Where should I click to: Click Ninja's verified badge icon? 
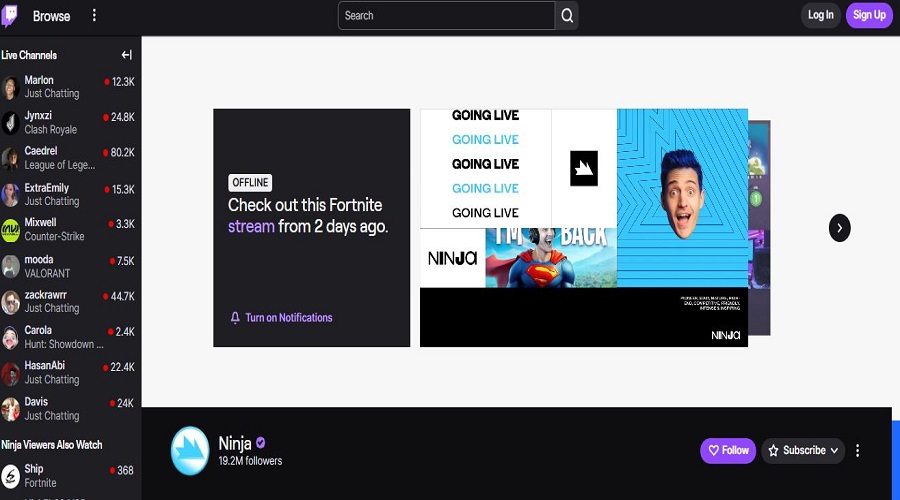[261, 443]
